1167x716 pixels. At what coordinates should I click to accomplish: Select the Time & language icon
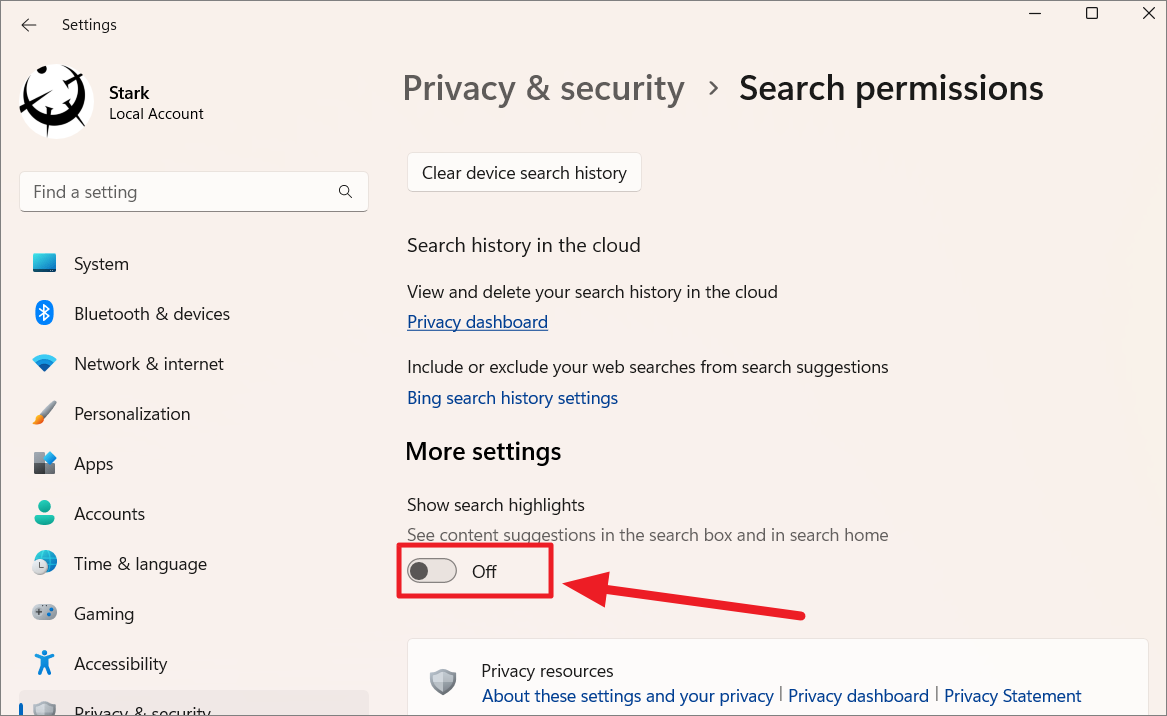[44, 563]
